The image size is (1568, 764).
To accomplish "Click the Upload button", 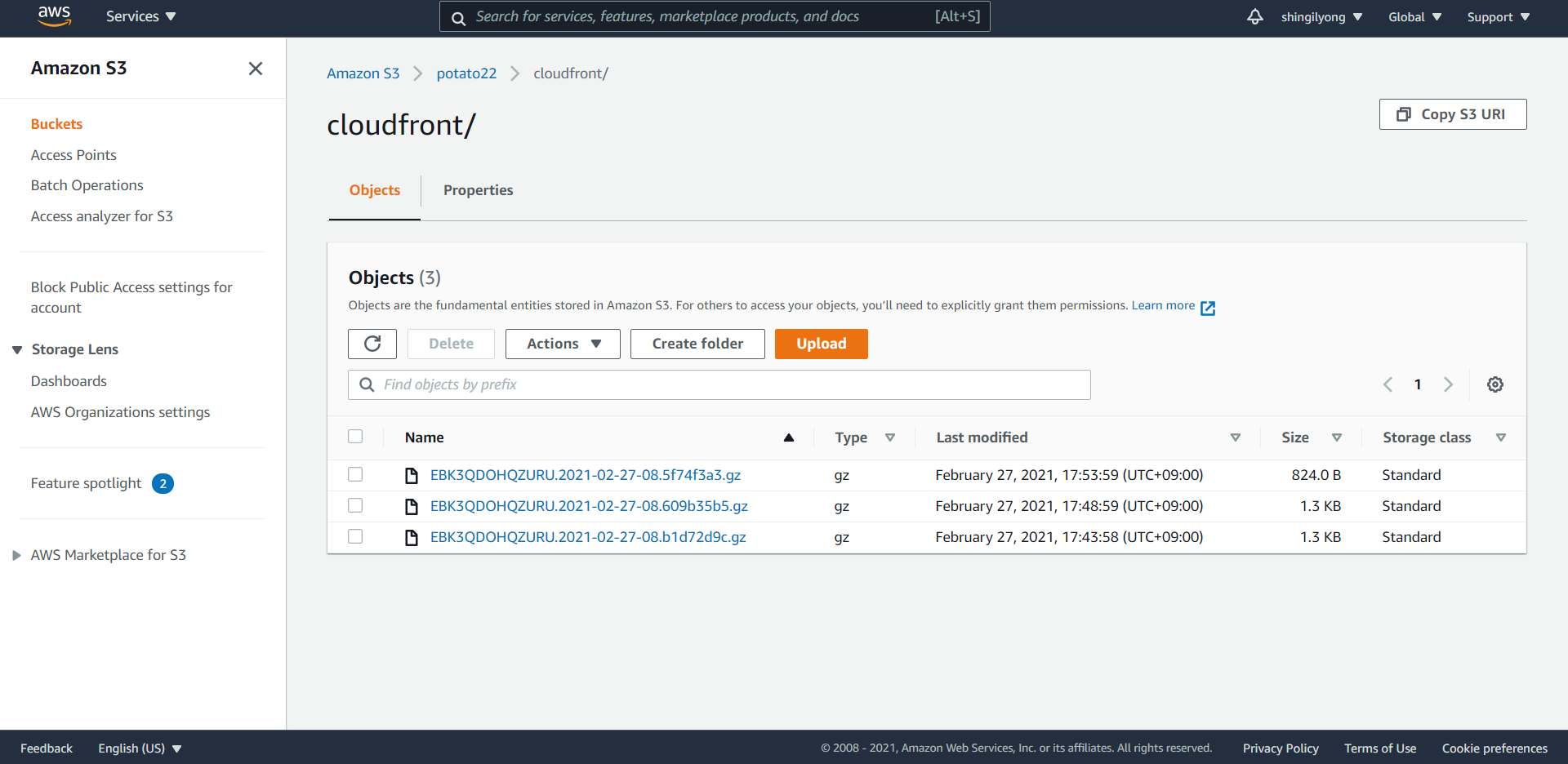I will tap(822, 344).
